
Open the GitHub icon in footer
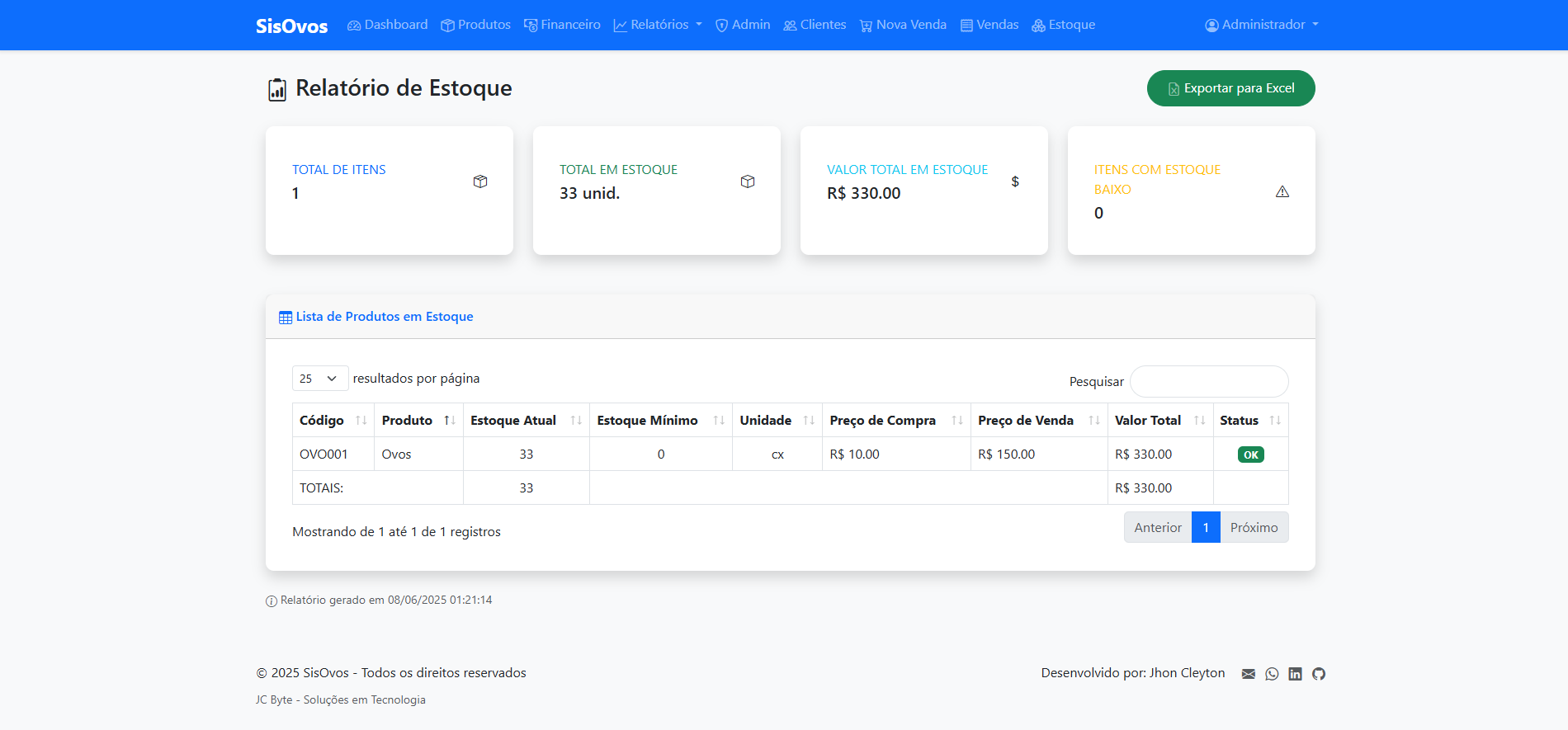tap(1319, 674)
